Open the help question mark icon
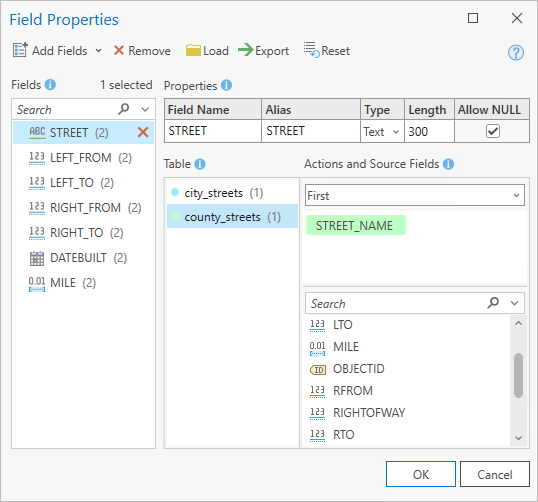 pyautogui.click(x=516, y=53)
